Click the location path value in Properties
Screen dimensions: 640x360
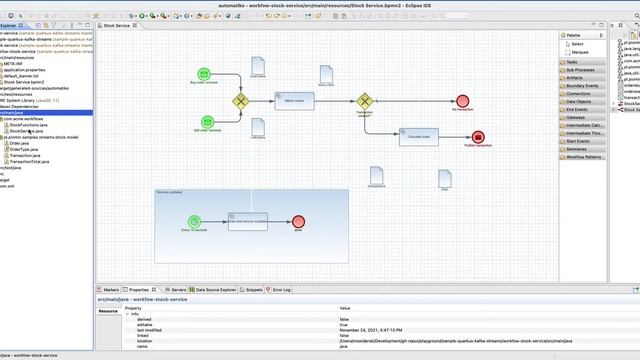pyautogui.click(x=456, y=341)
